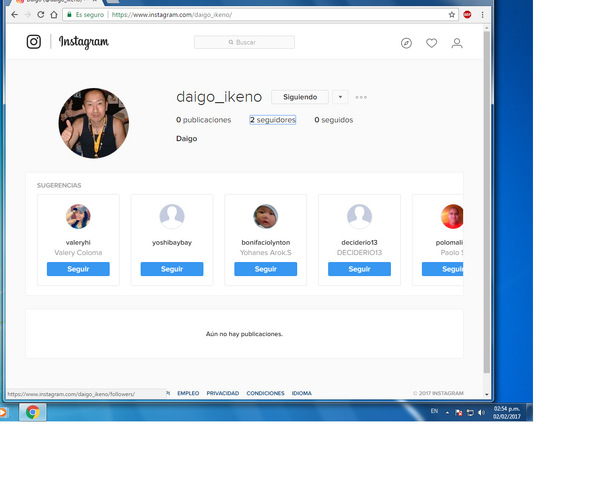
Task: Click the DECIDERIO13 full name text
Action: click(359, 253)
